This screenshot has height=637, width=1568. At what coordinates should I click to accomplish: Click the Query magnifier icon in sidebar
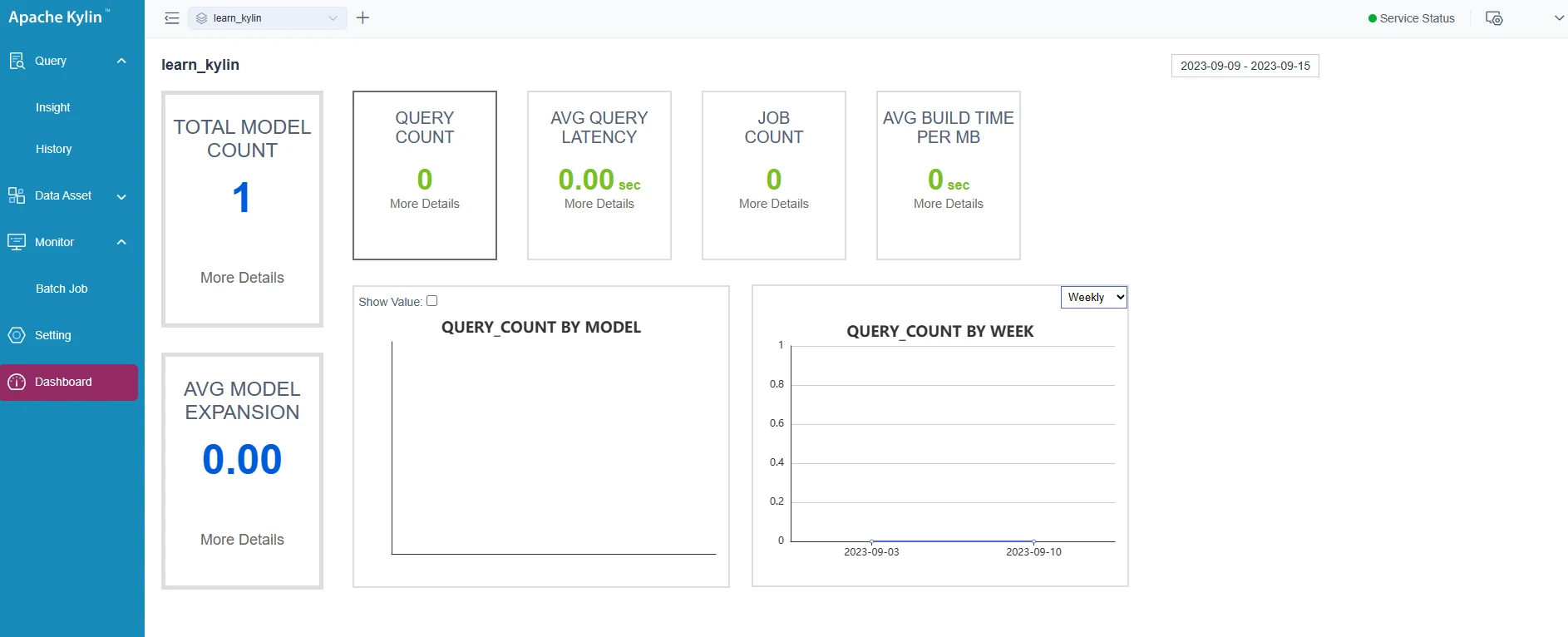(x=17, y=61)
